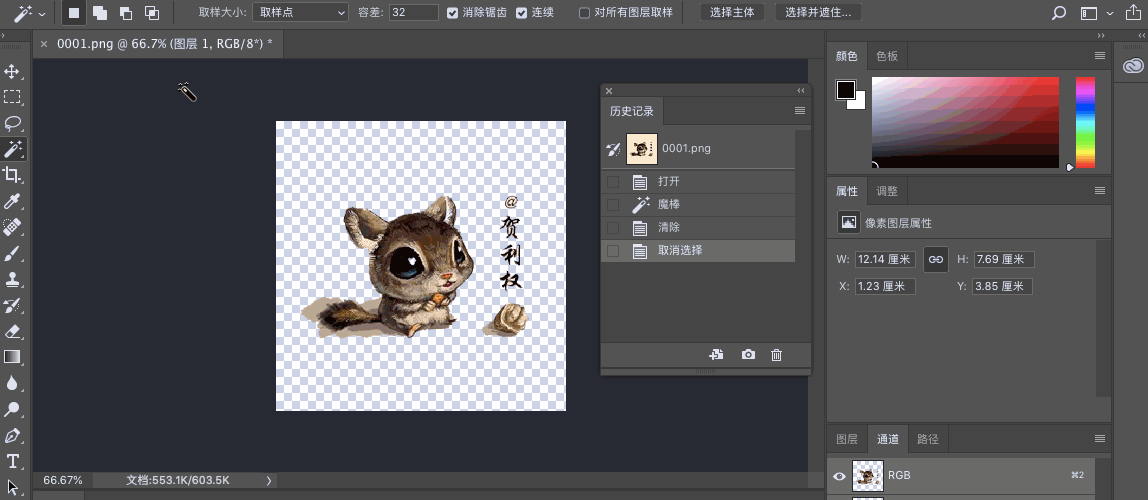The image size is (1148, 500).
Task: Switch to the 调整 tab
Action: point(887,191)
